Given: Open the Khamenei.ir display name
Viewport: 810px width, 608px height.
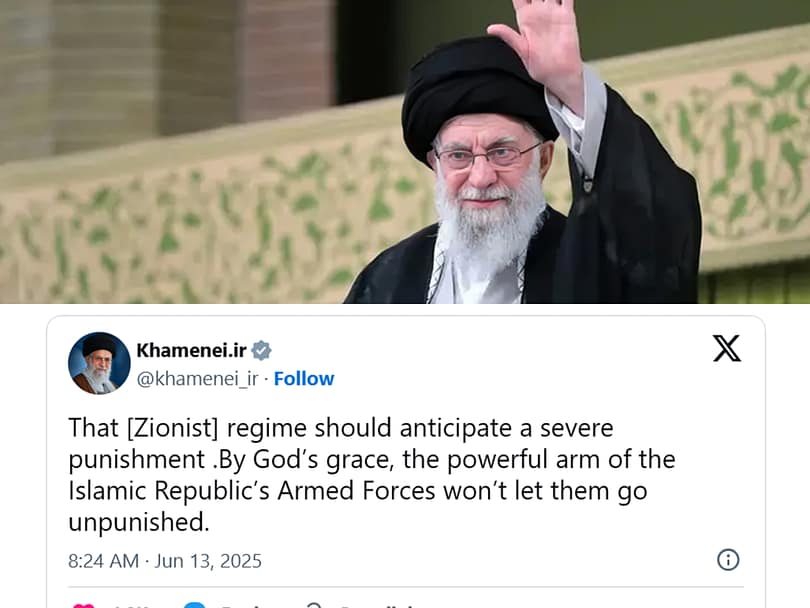Looking at the screenshot, I should 192,350.
